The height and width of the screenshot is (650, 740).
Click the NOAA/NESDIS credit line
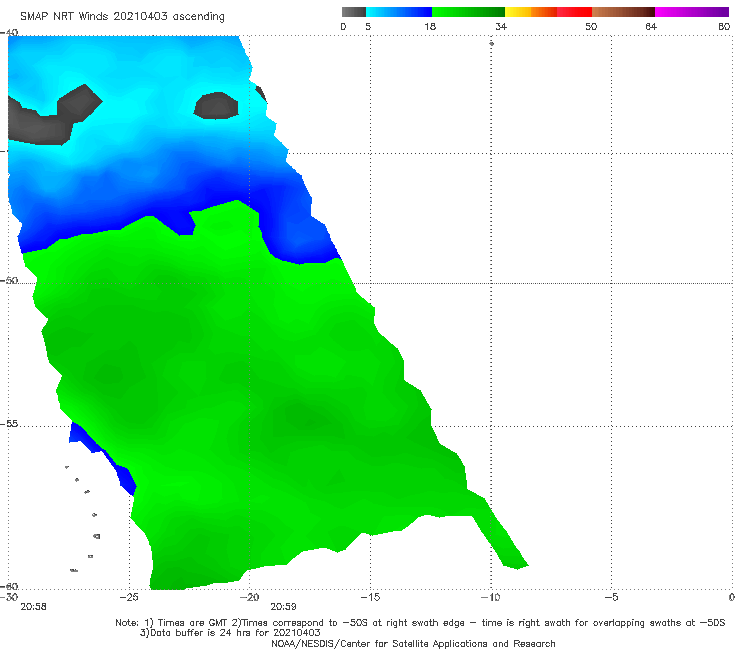tap(413, 644)
